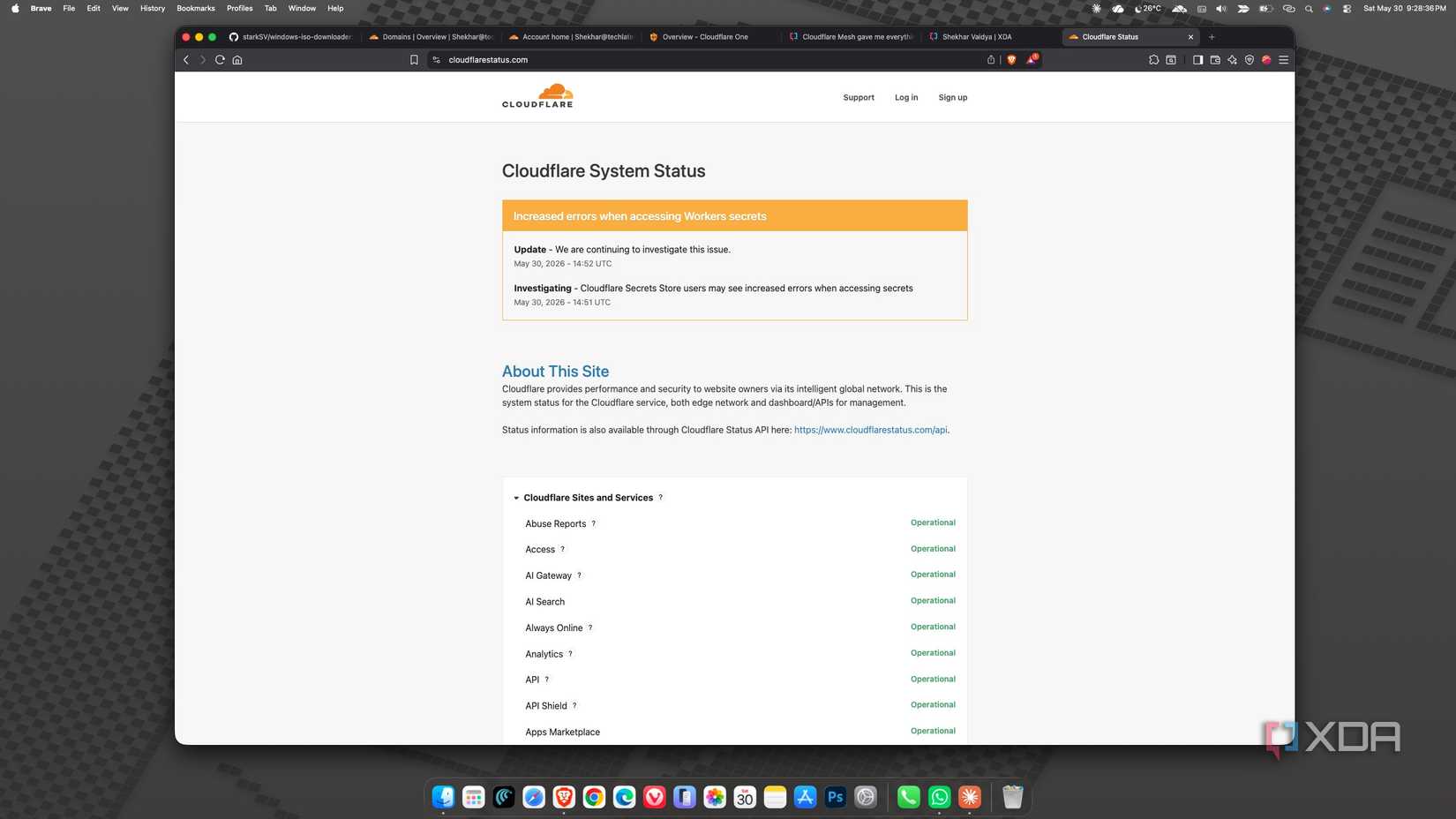The width and height of the screenshot is (1456, 819).
Task: Click the question mark next to AI Gateway
Action: point(579,575)
